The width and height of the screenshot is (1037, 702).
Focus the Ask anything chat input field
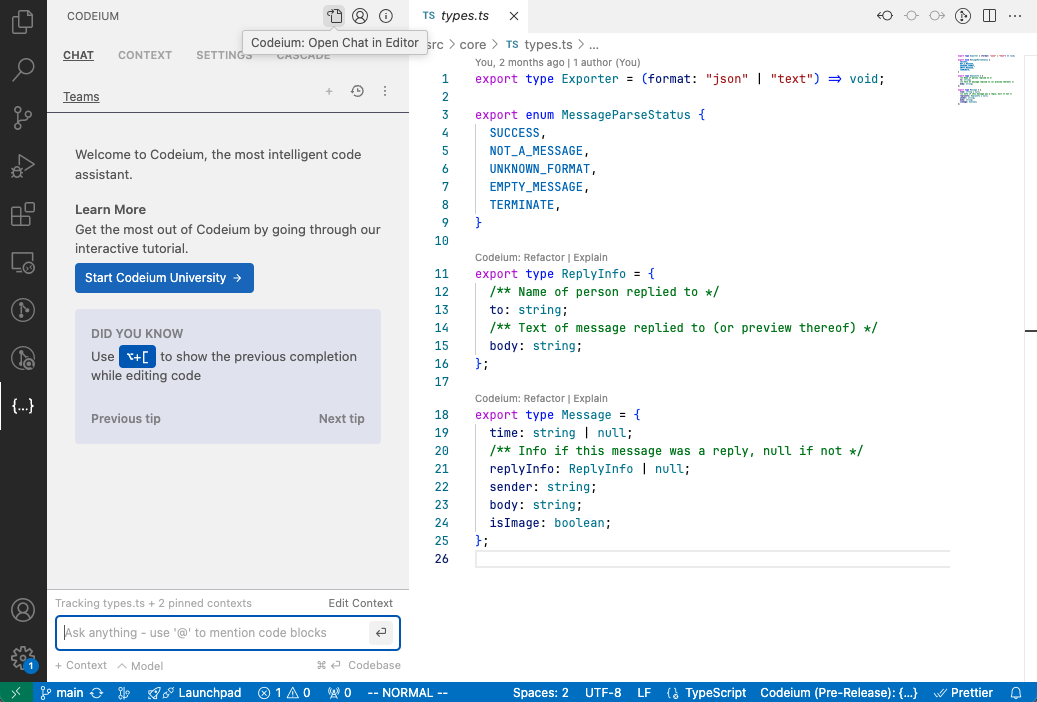click(x=214, y=632)
